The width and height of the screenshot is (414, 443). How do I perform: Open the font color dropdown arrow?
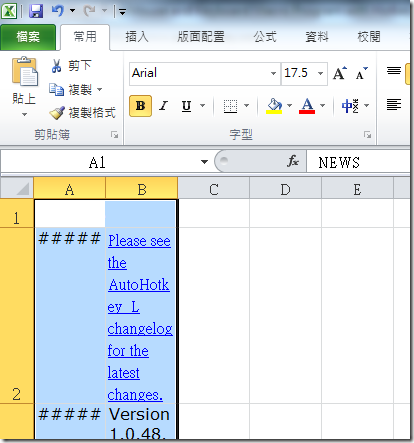coord(322,106)
